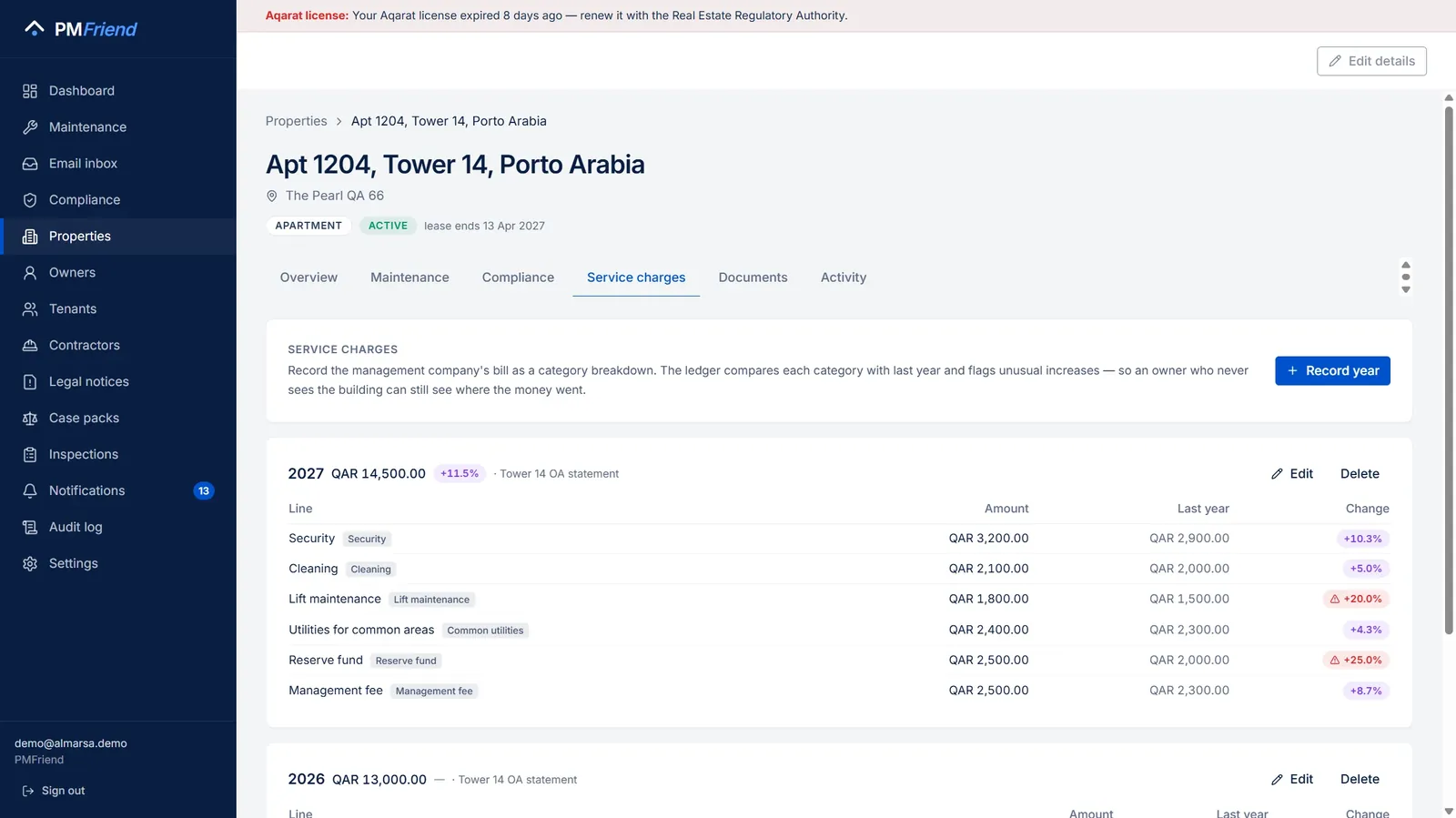Click the Sign out arrow icon
This screenshot has height=818, width=1456.
click(x=28, y=791)
